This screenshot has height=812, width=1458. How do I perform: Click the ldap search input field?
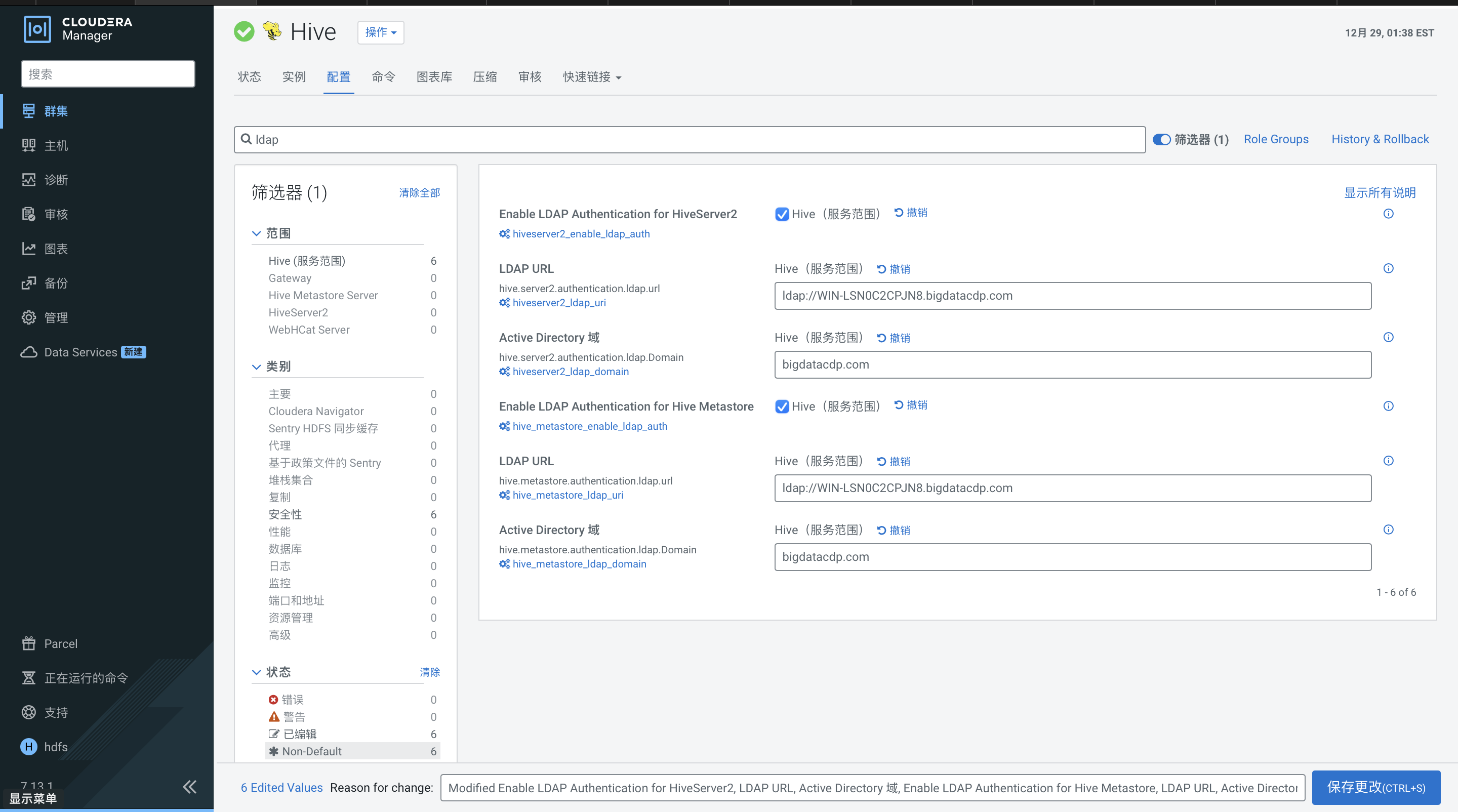coord(679,139)
